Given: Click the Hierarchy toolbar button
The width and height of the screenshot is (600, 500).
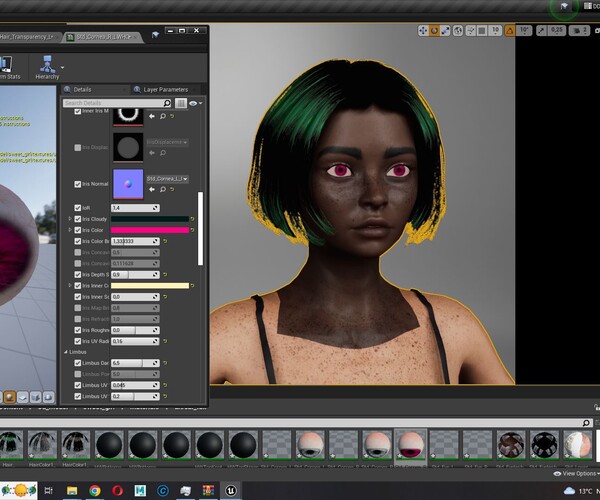Looking at the screenshot, I should click(47, 67).
